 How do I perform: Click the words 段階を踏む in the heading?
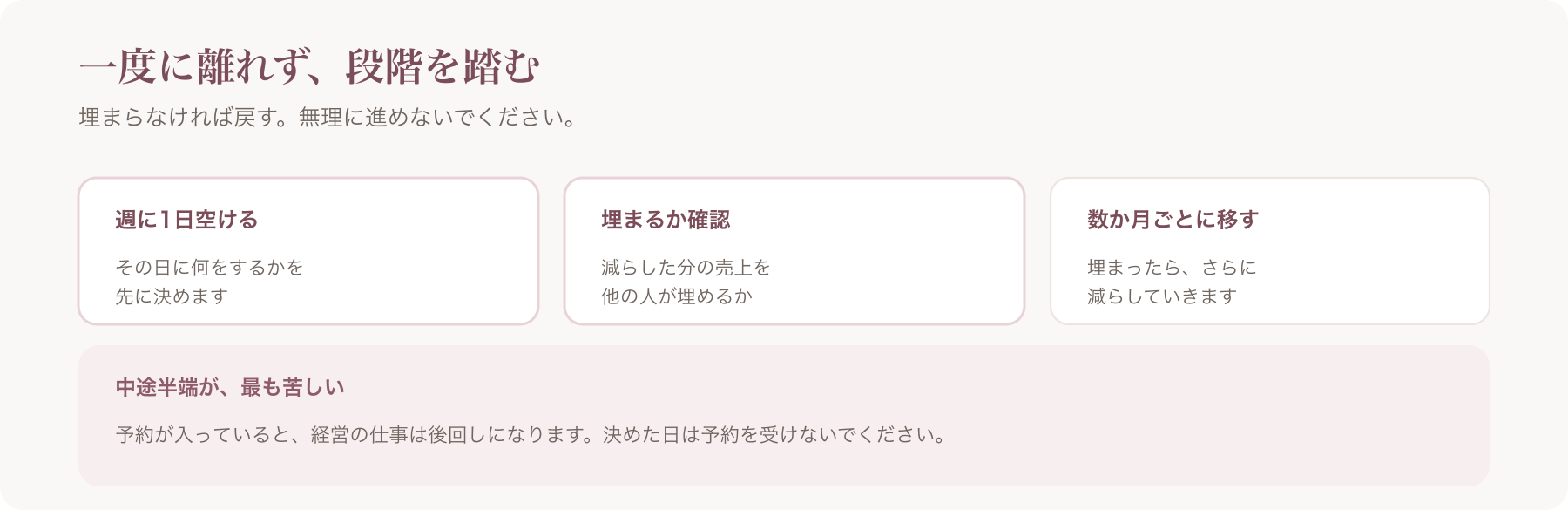[443, 67]
